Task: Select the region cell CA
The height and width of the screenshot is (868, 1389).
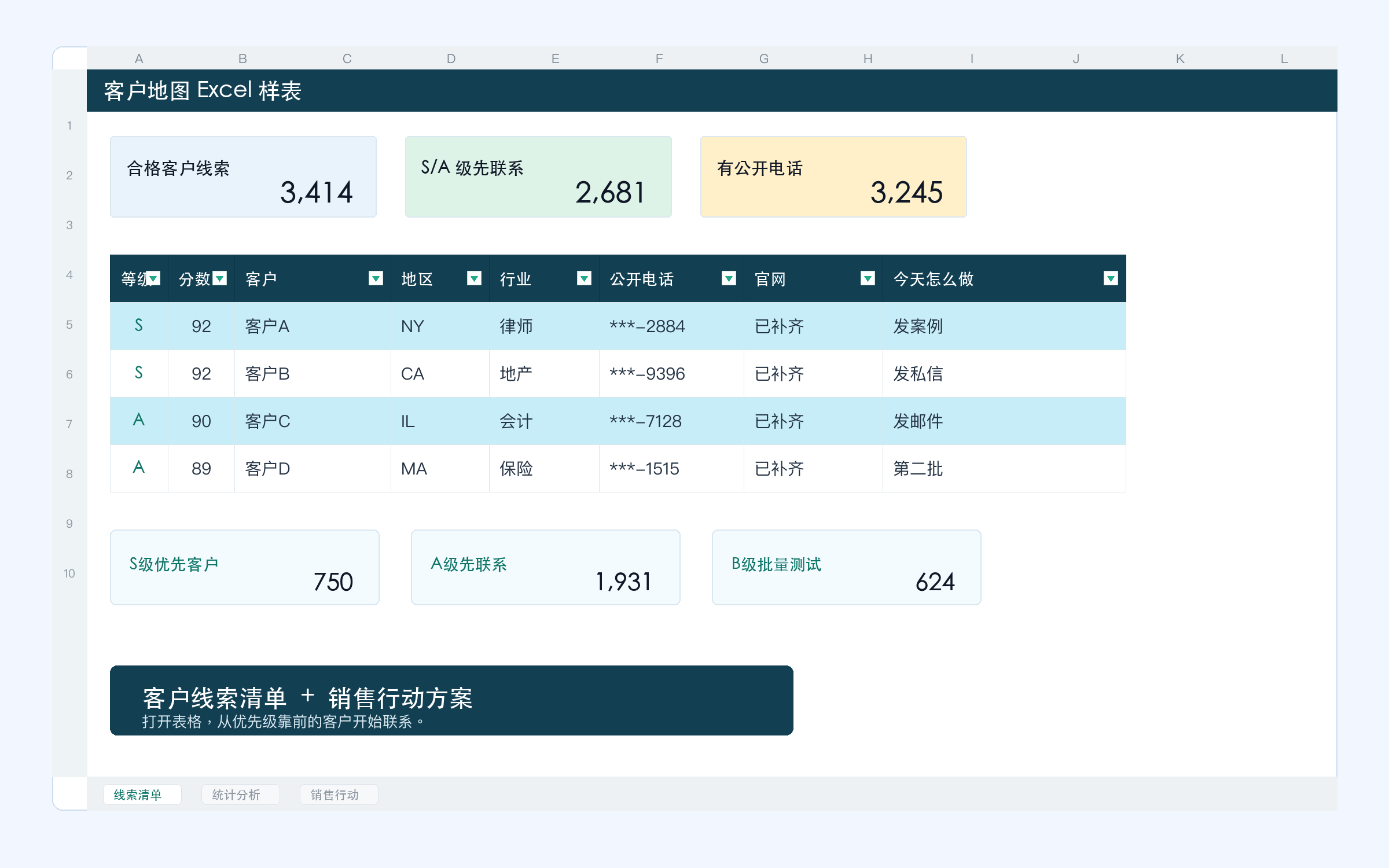Action: [440, 374]
